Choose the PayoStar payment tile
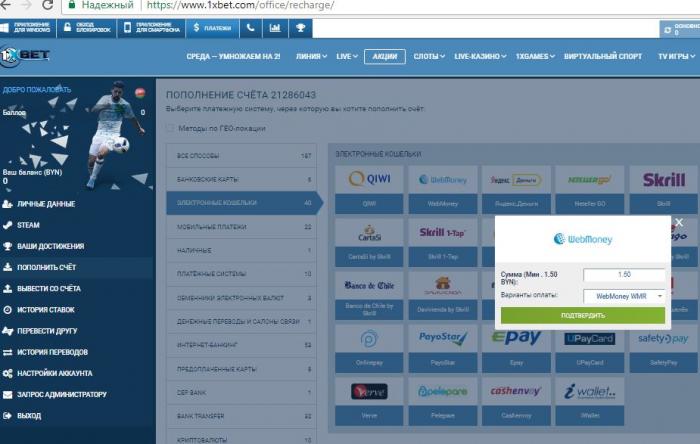The width and height of the screenshot is (700, 444). [442, 349]
